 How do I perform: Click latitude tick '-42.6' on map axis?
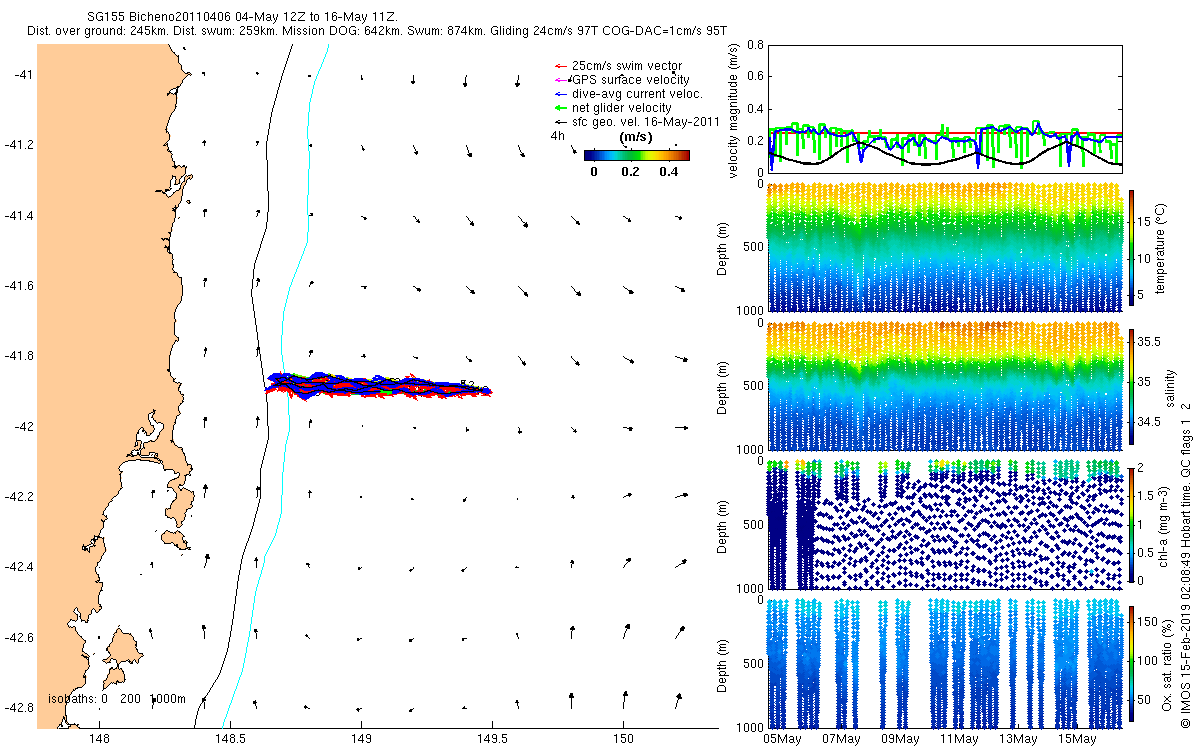pyautogui.click(x=18, y=638)
